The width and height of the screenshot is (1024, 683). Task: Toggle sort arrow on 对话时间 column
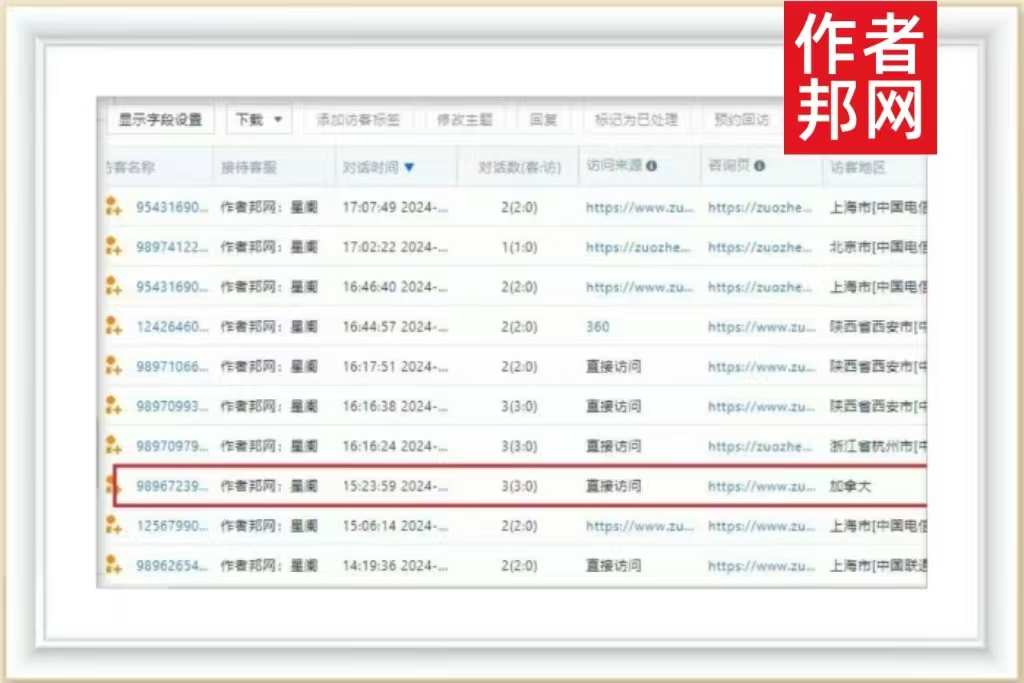[x=409, y=167]
